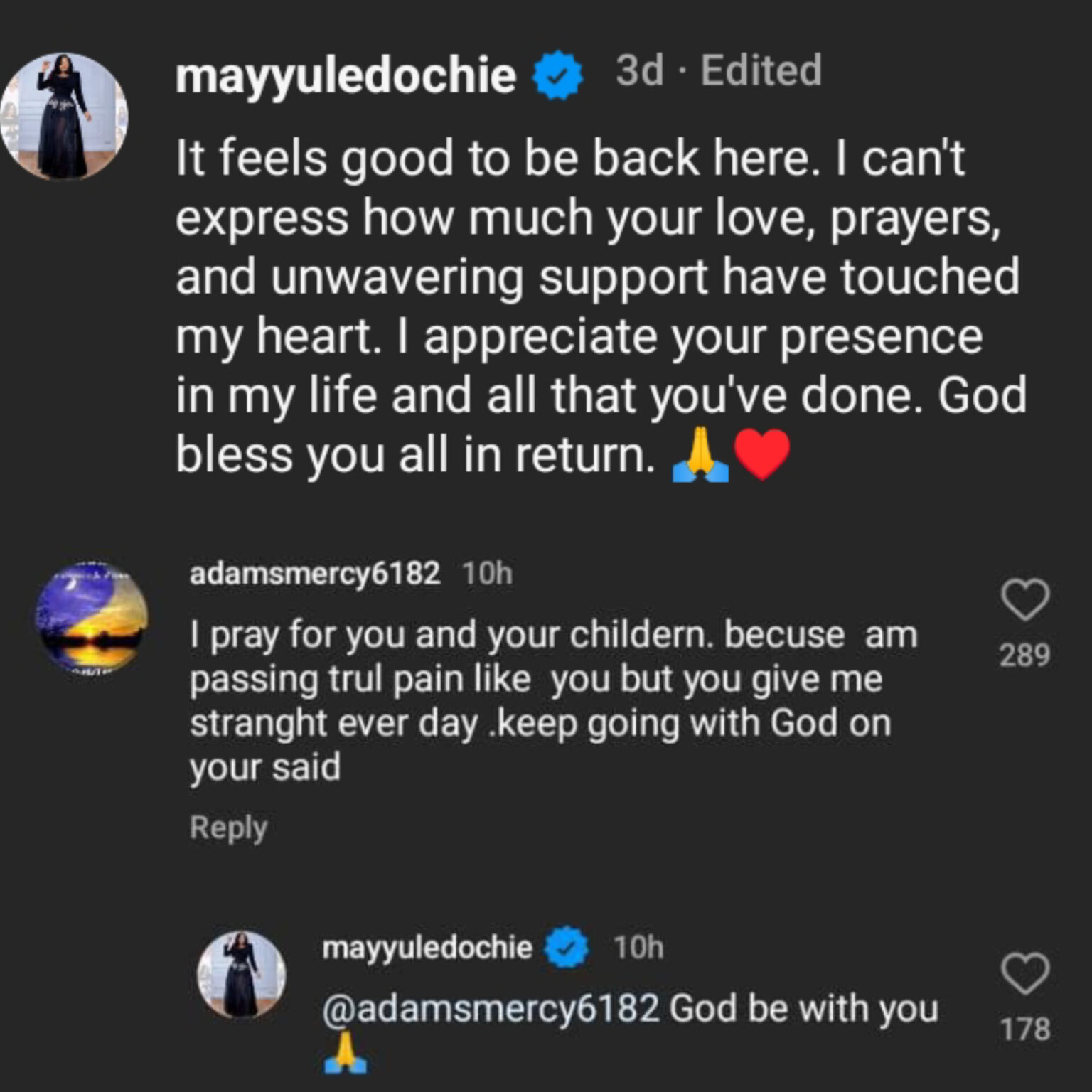This screenshot has width=1092, height=1092.
Task: Click the 10h timestamp beside adamsmercy6182
Action: click(x=487, y=573)
